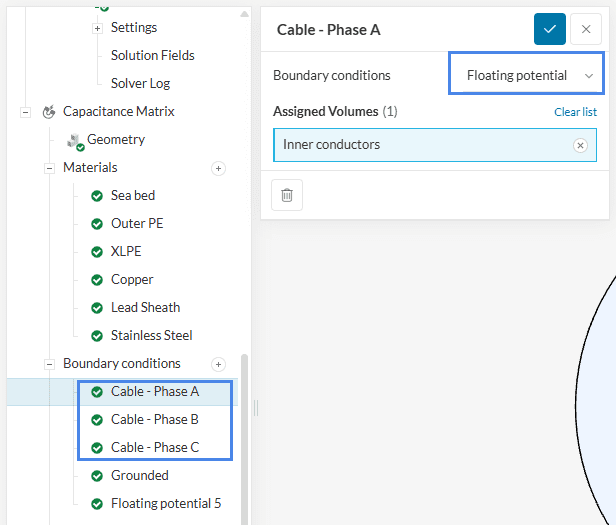616x525 pixels.
Task: Collapse the Boundary conditions tree node
Action: click(49, 364)
